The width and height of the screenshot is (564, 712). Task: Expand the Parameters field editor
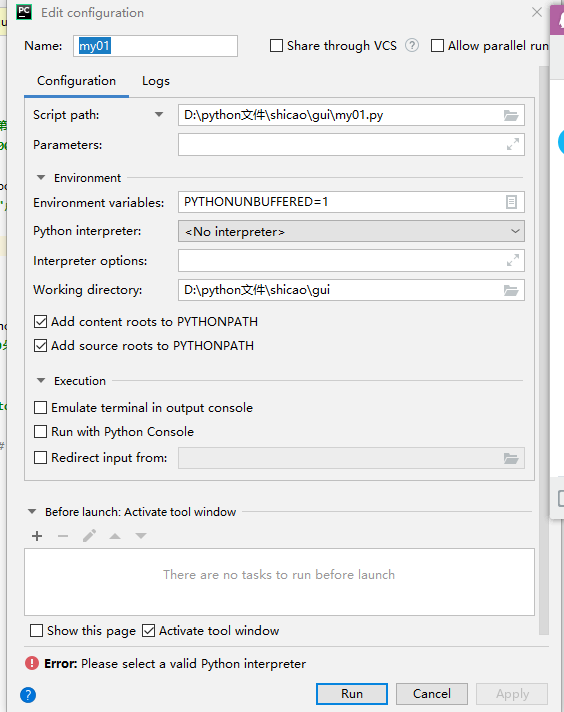coord(513,144)
